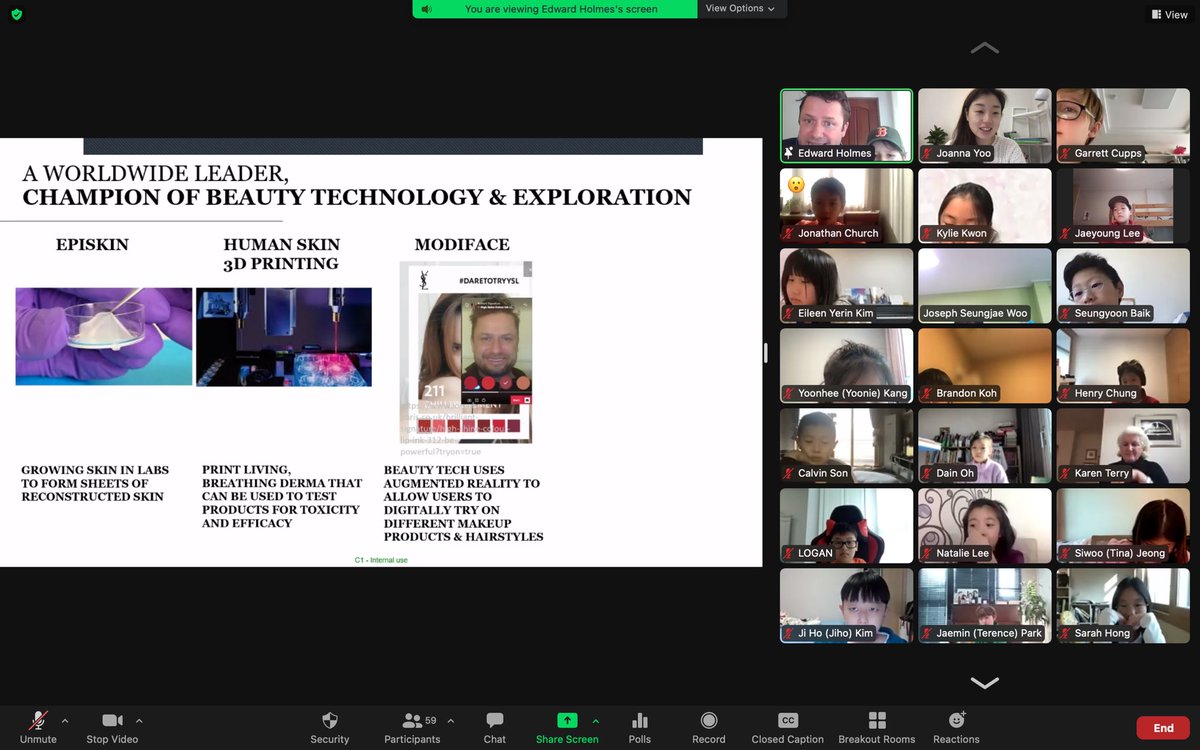1200x750 pixels.
Task: Open the View Options dropdown
Action: (741, 8)
